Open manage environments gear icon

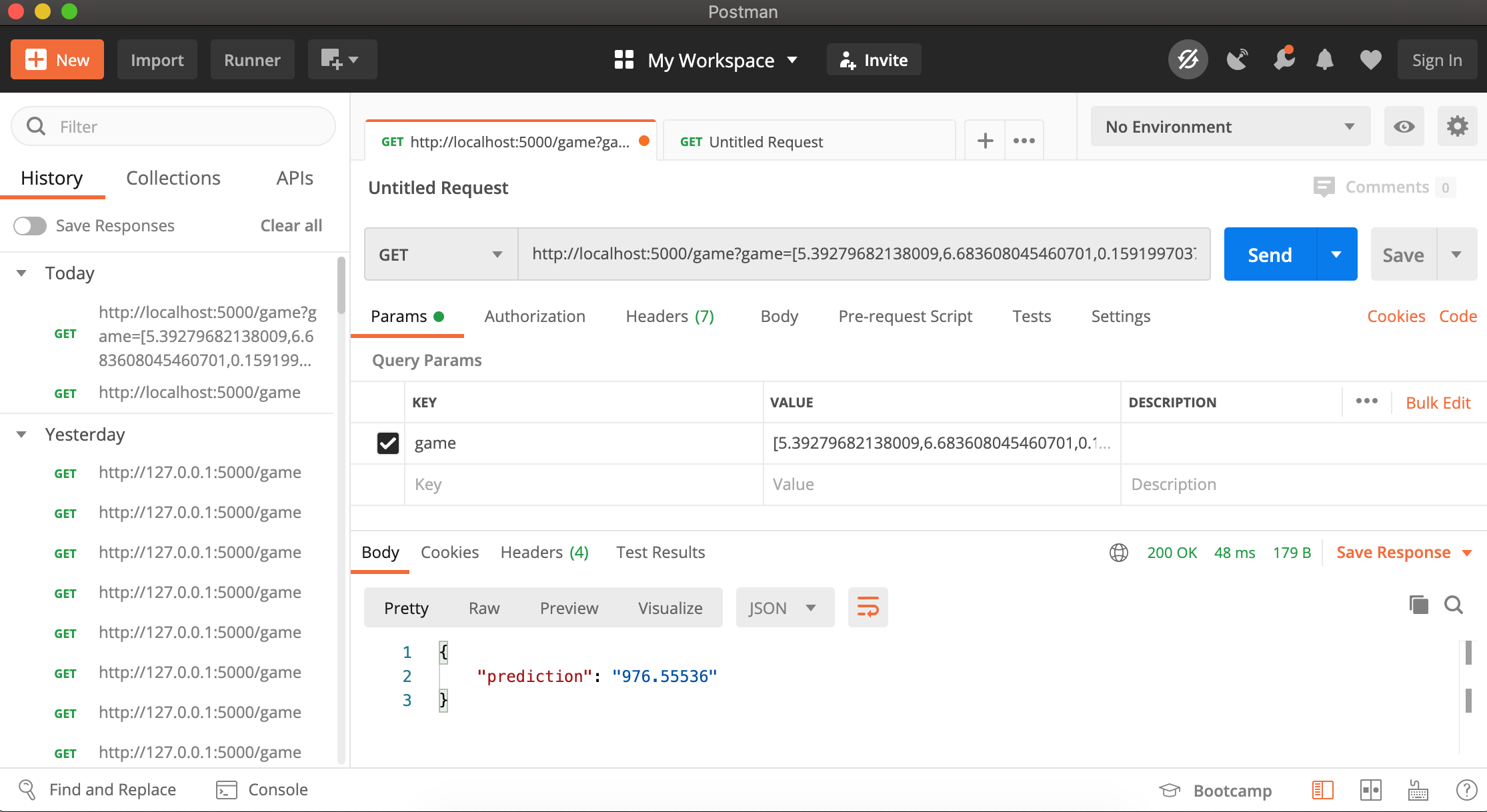1457,127
